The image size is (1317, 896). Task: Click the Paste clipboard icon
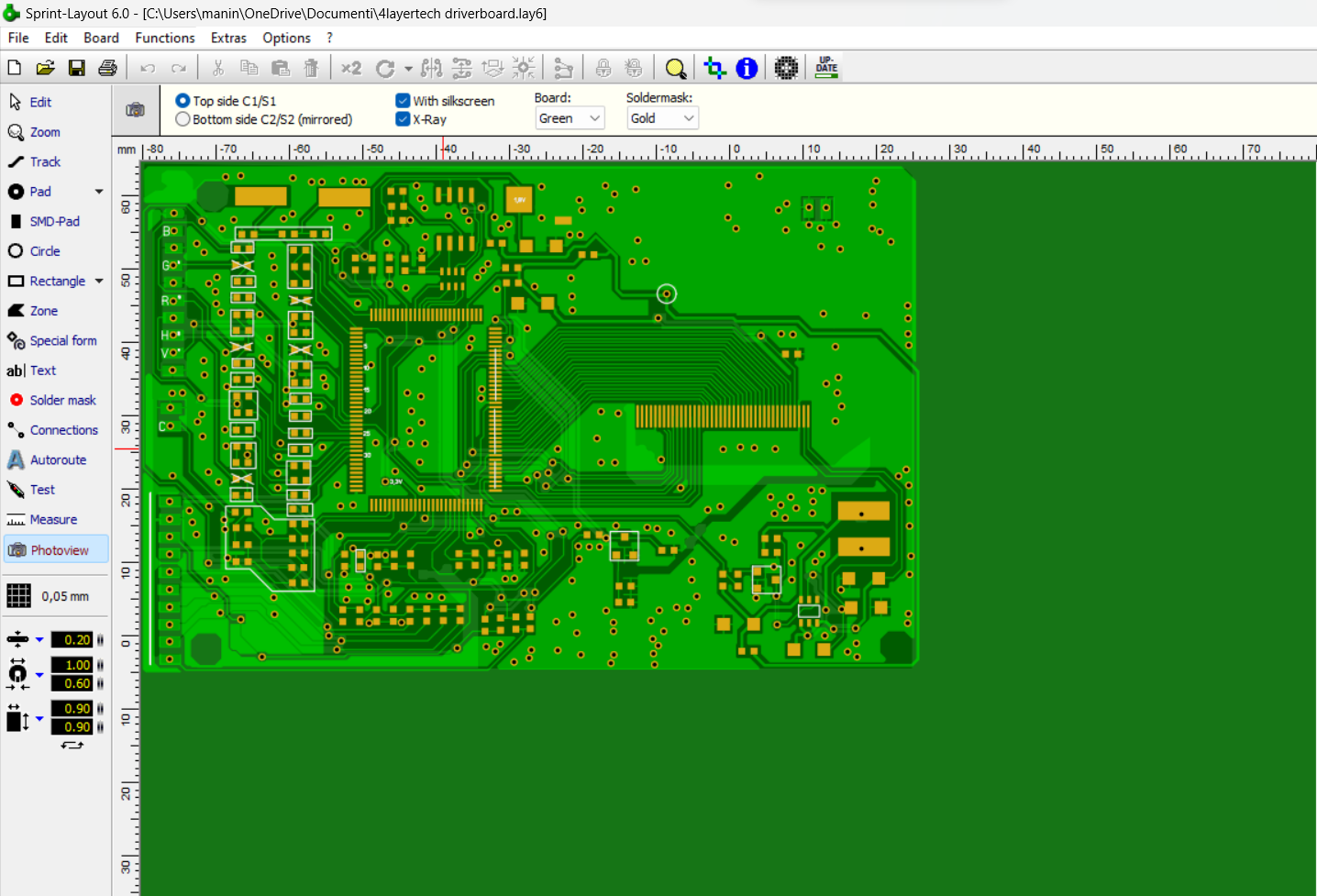(281, 68)
